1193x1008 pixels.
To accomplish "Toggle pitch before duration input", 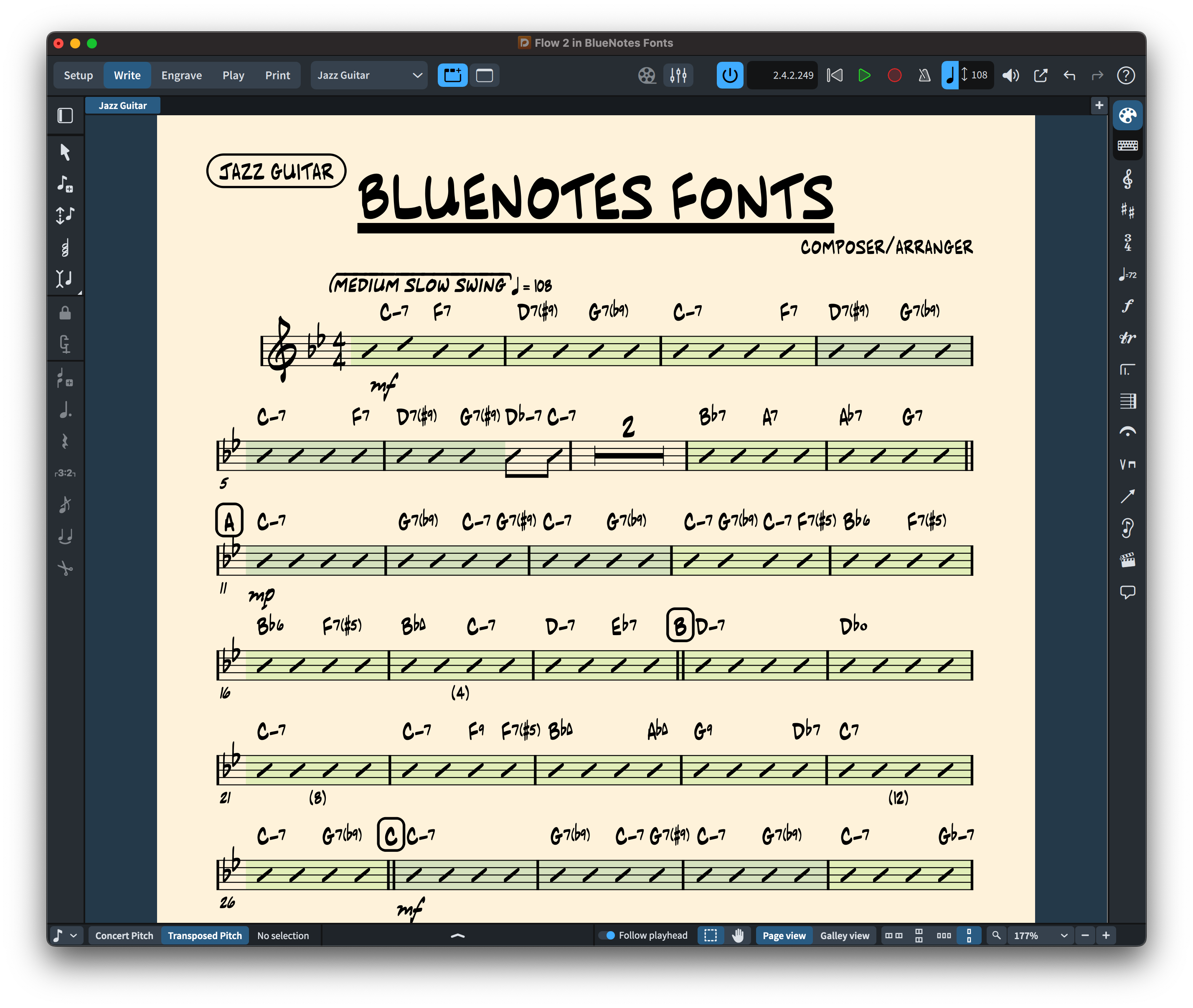I will [x=65, y=215].
